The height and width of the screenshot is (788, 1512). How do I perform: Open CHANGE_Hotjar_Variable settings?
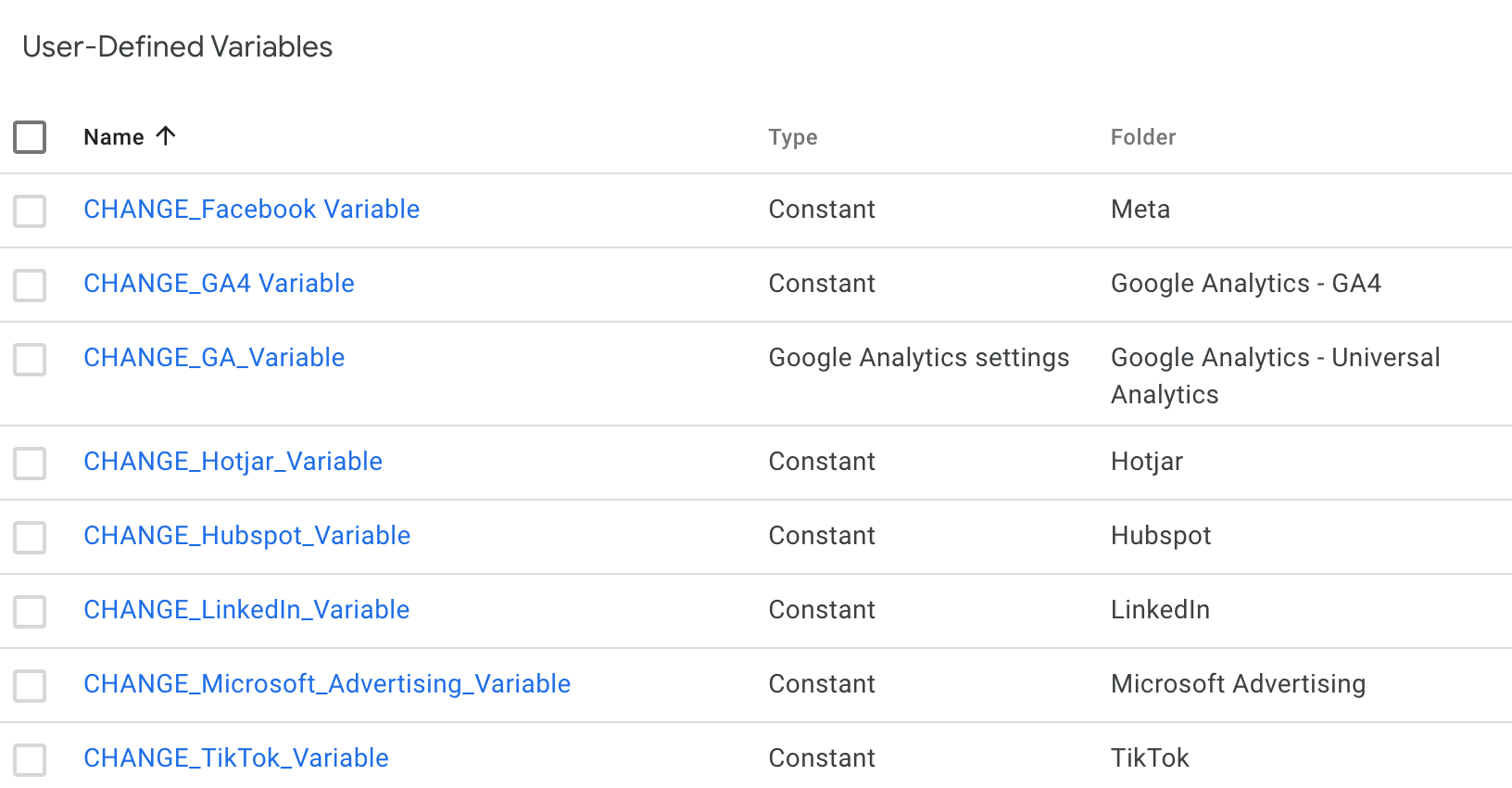click(x=233, y=462)
